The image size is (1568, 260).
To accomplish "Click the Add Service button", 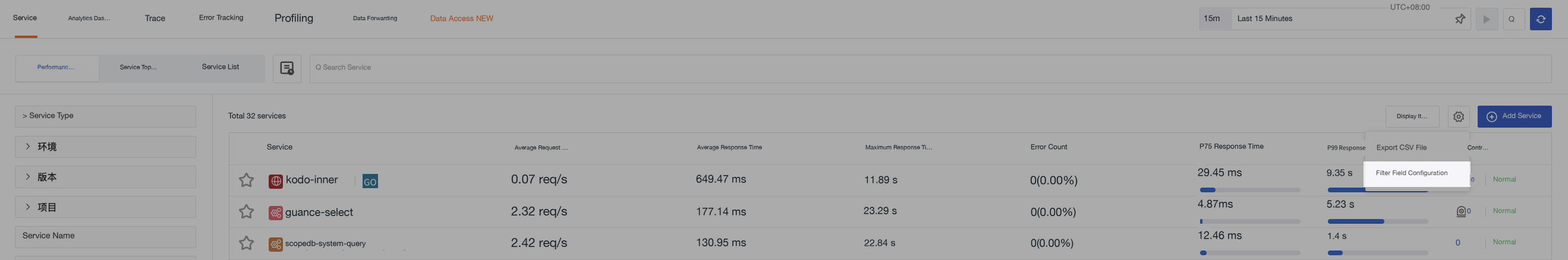I will (1514, 116).
